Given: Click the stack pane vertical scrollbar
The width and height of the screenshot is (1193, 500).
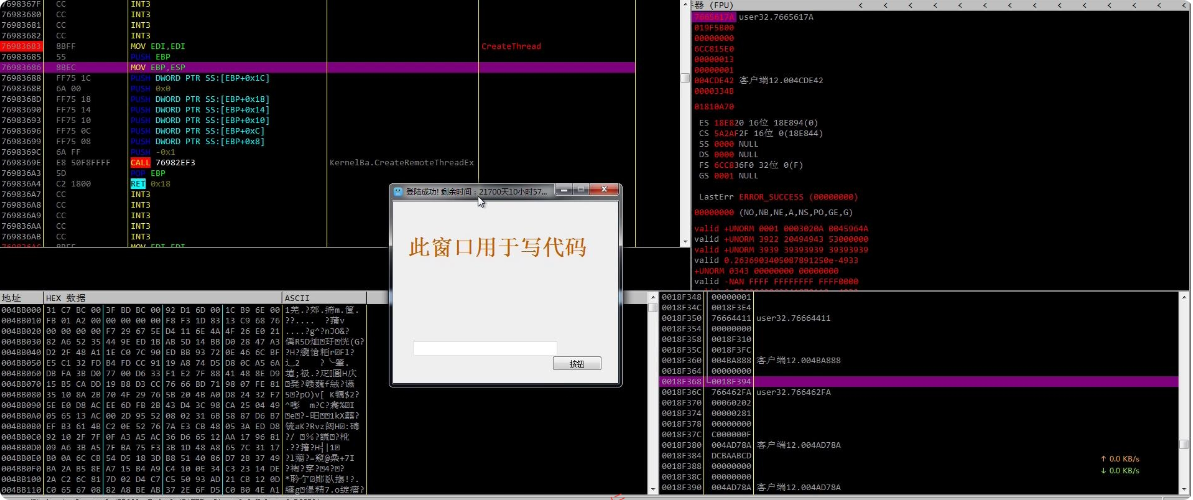Looking at the screenshot, I should point(1186,391).
